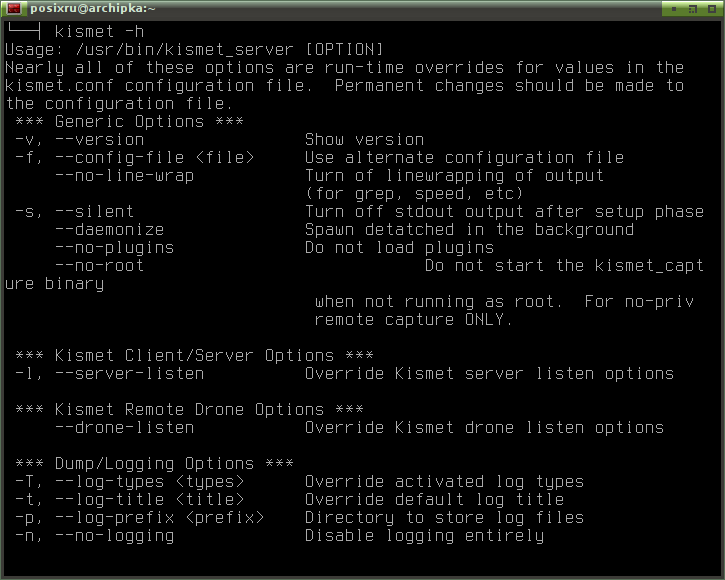Click the /usr/bin/kismet_server path in the usage line
This screenshot has height=580, width=725.
click(x=184, y=49)
